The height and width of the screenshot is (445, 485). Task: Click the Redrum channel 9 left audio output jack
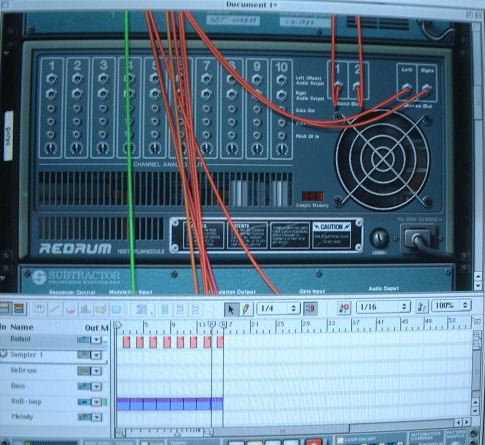pyautogui.click(x=256, y=80)
